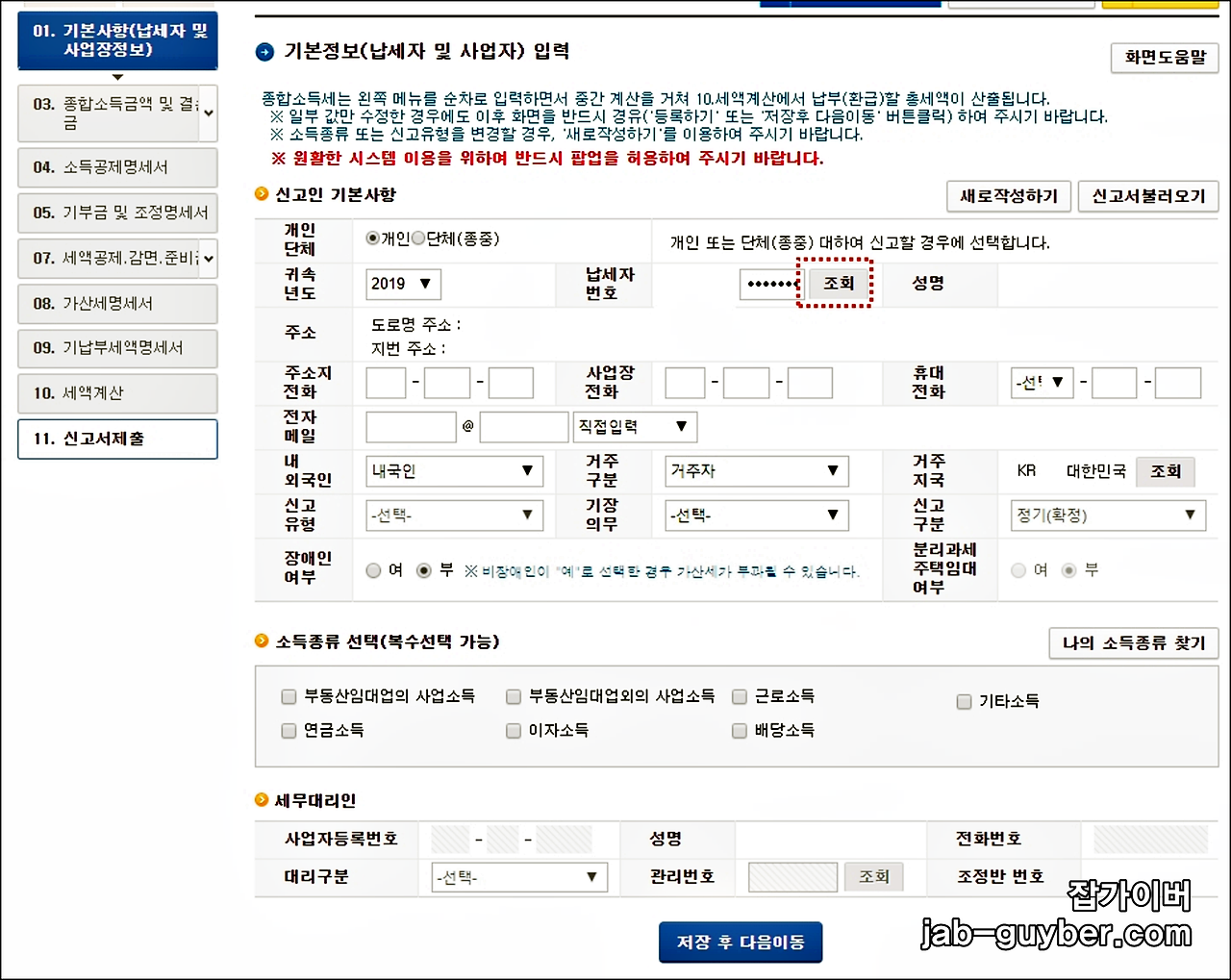This screenshot has width=1231, height=980.
Task: Click 나의 소득종류 찾기 button
Action: pyautogui.click(x=1133, y=642)
